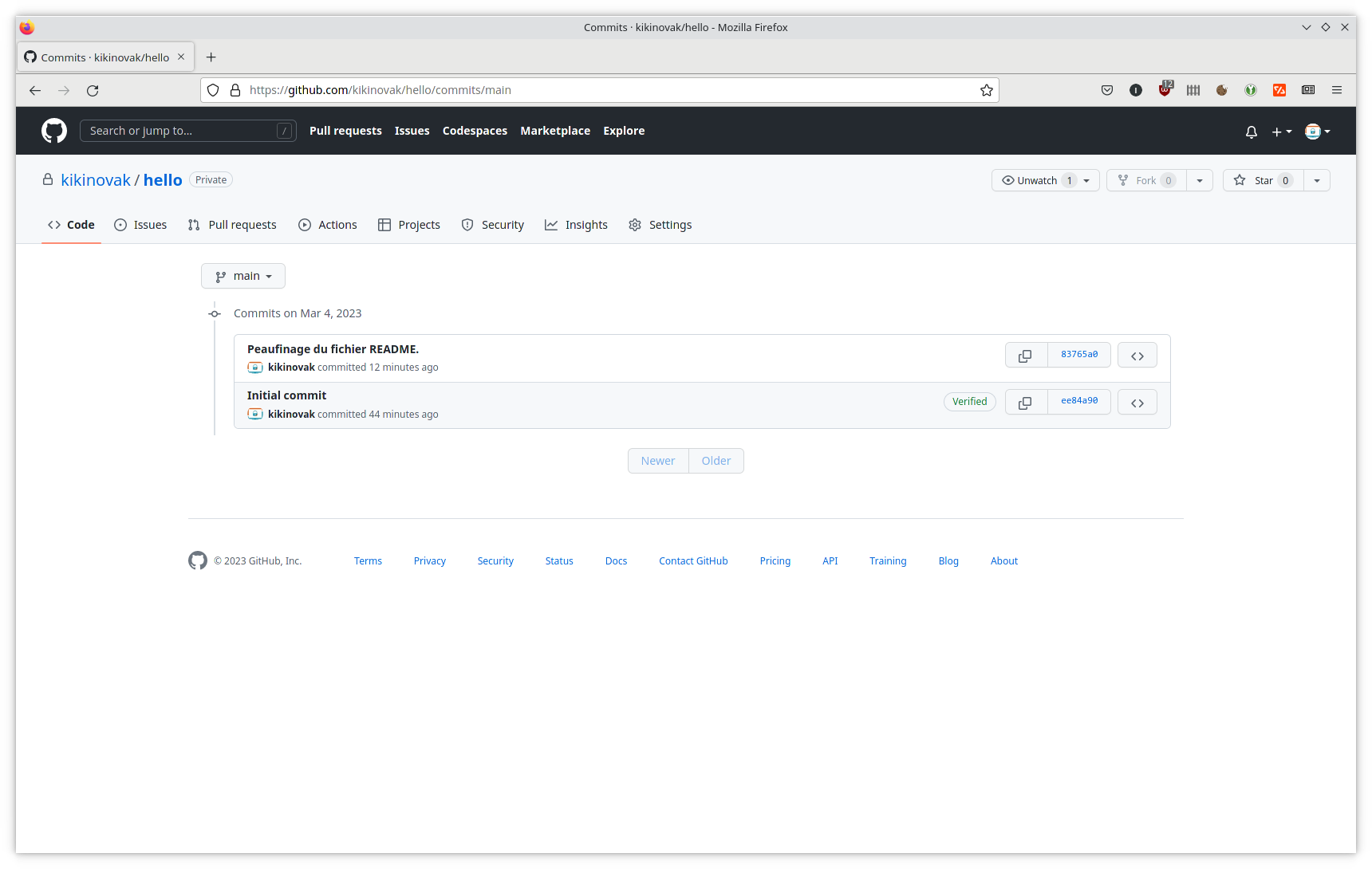Open the Pricing footer link

click(x=775, y=561)
